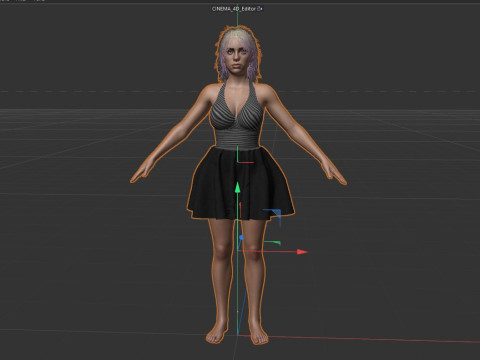Grab the green Y-axis move arrow
This screenshot has height=360, width=480.
tap(237, 187)
